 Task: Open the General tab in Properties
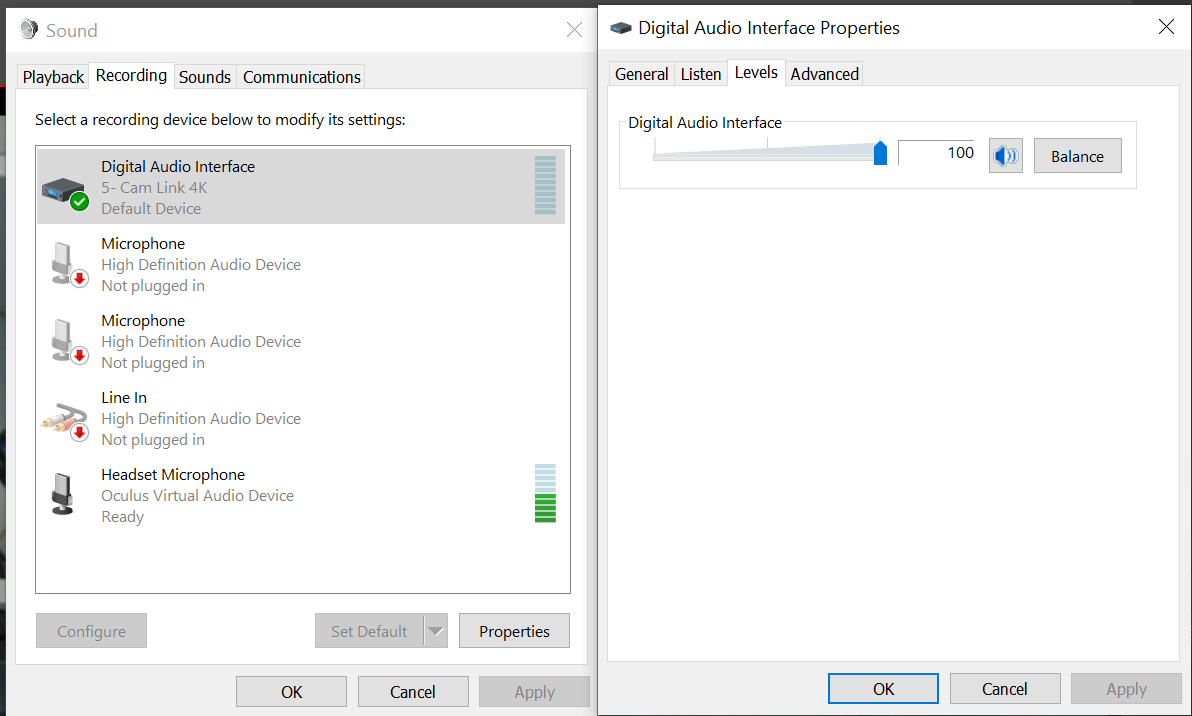pyautogui.click(x=642, y=74)
